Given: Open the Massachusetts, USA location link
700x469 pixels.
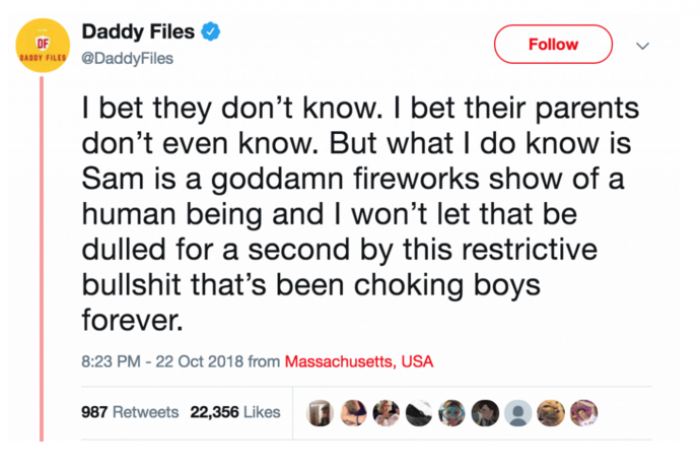Looking at the screenshot, I should point(359,360).
